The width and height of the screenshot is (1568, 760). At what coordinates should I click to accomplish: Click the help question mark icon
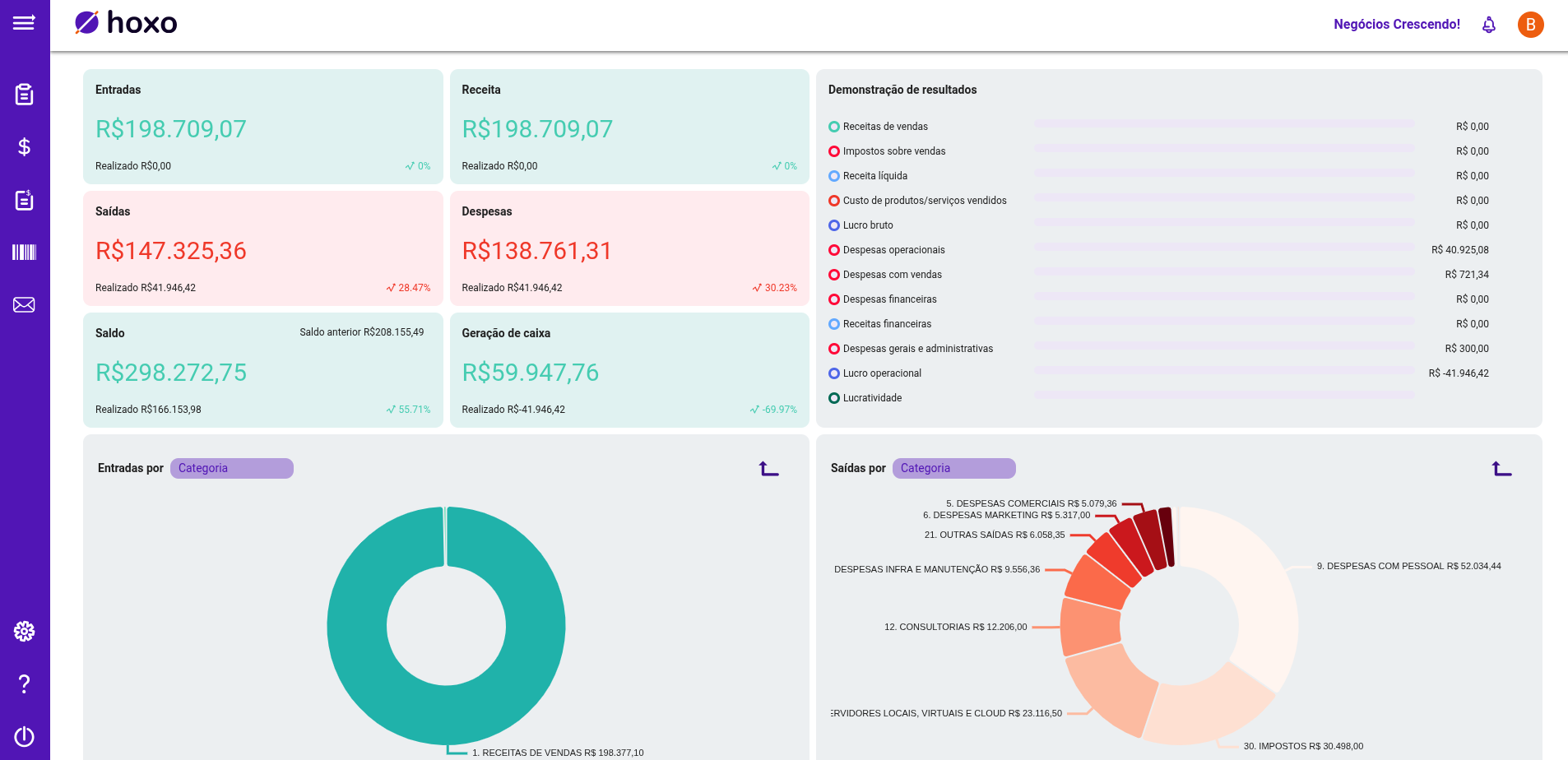coord(24,683)
